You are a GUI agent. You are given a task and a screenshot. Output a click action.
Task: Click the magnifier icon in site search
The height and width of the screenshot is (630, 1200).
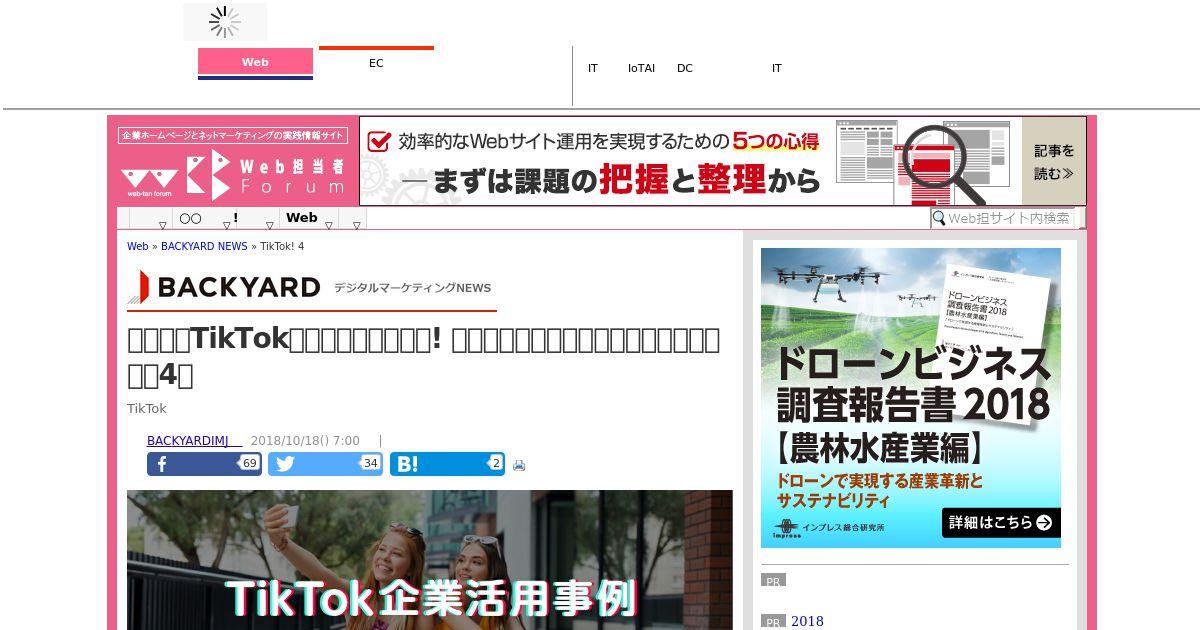tap(939, 218)
